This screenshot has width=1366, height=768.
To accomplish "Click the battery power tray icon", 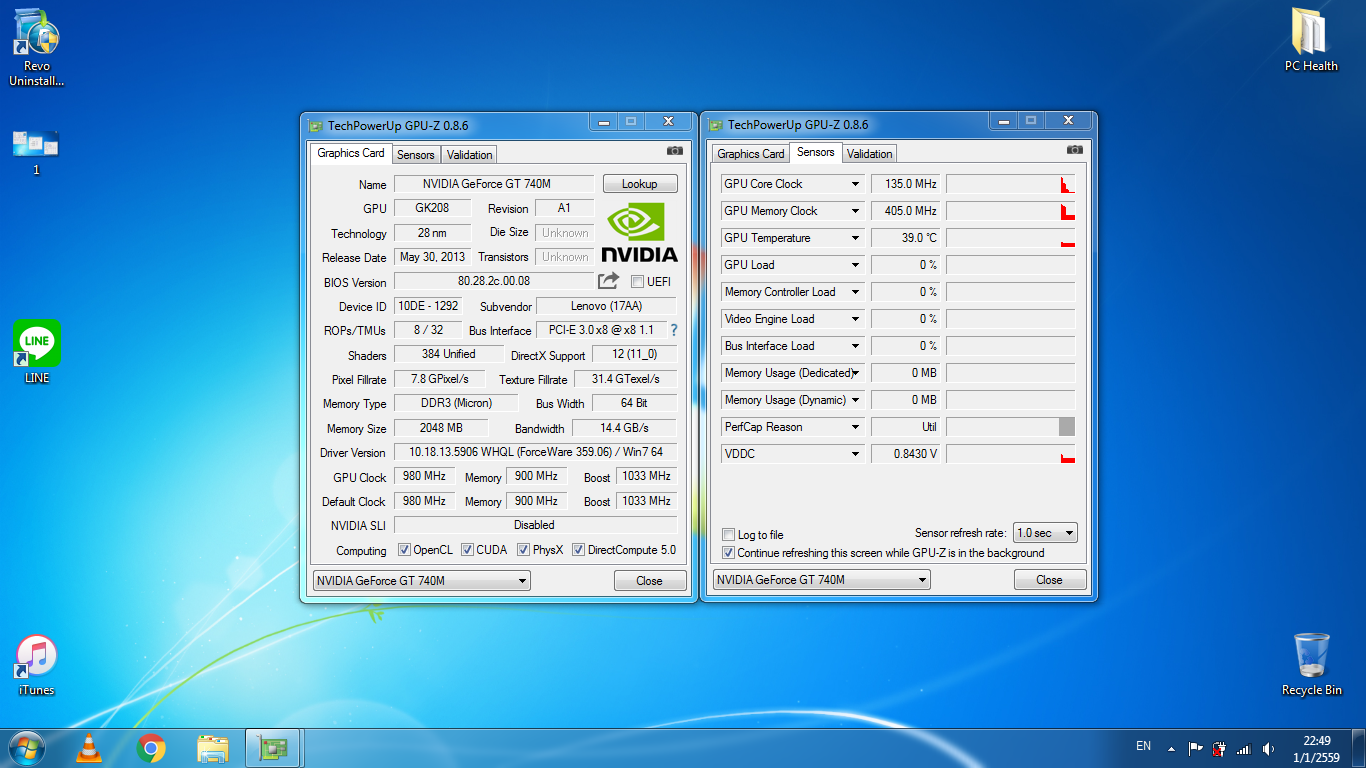I will coord(1219,749).
